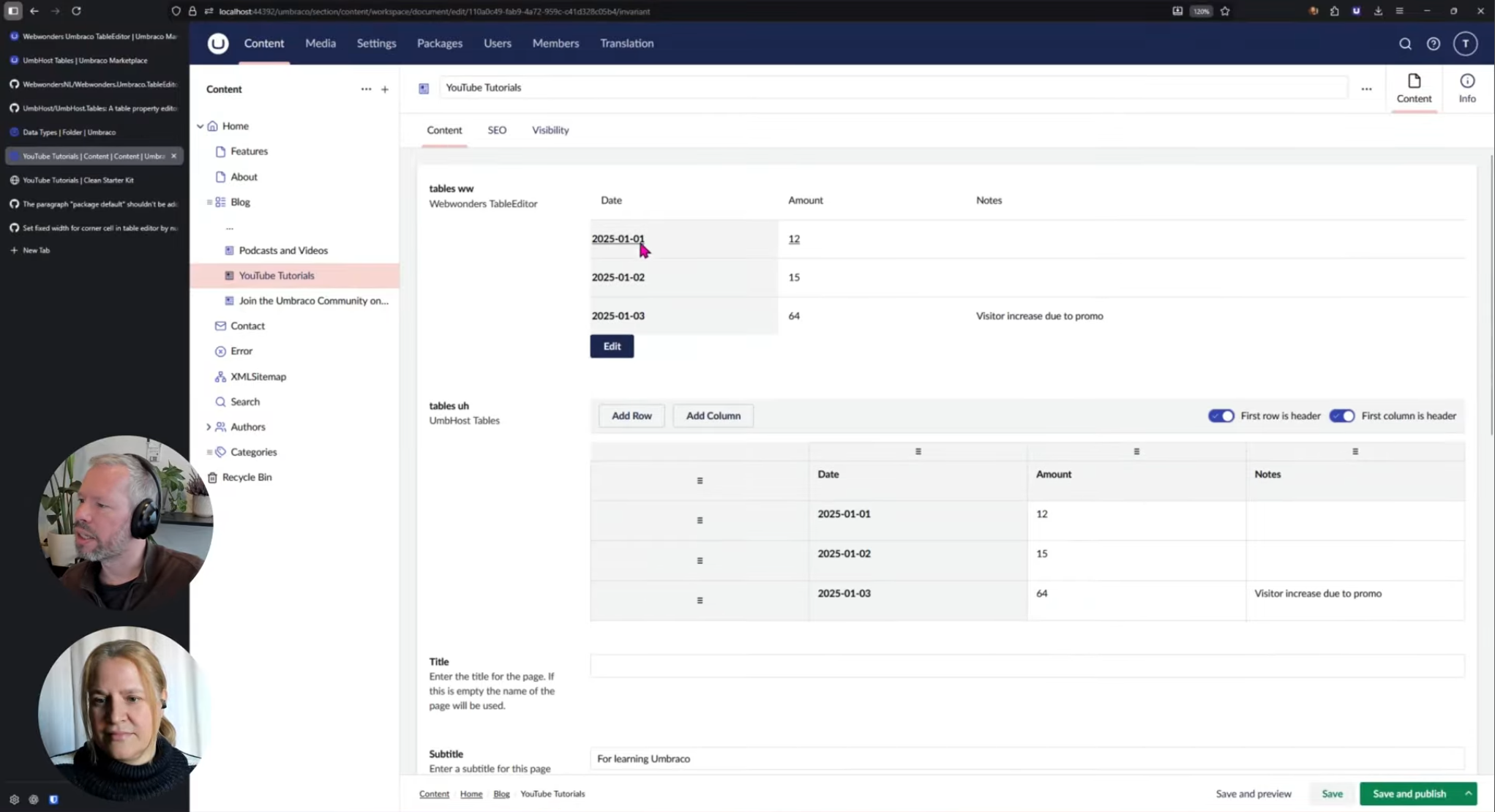Add a column to UmbHost table

[x=713, y=416]
